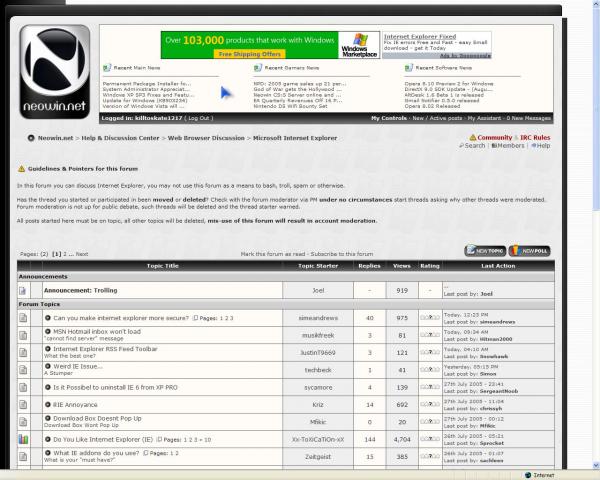Click the Recent Main News icon
The width and height of the screenshot is (600, 480).
pos(107,68)
